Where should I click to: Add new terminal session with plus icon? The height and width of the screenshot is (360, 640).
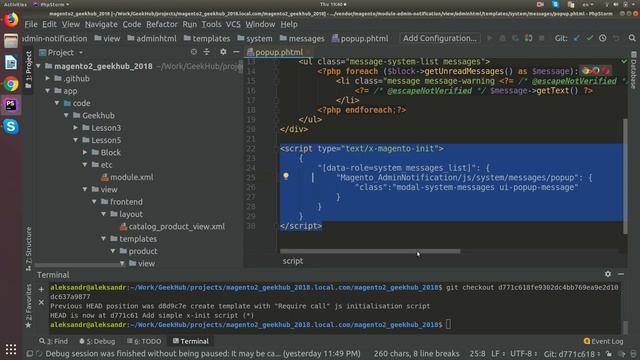pos(41,289)
